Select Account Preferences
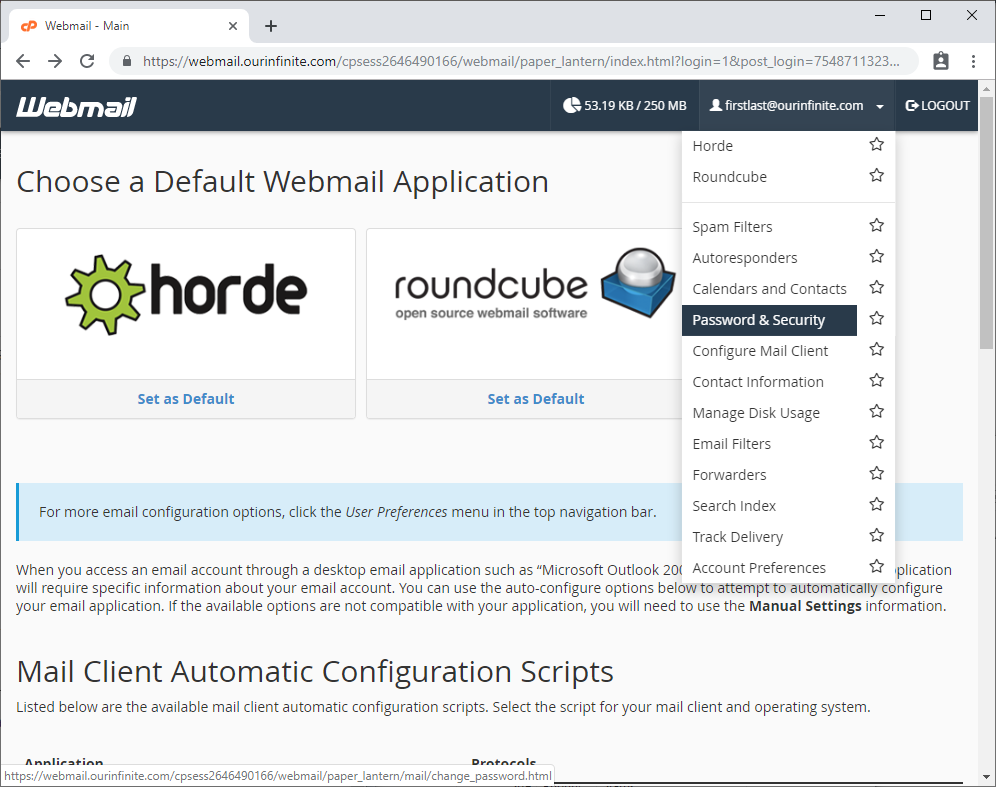This screenshot has width=996, height=787. coord(759,568)
